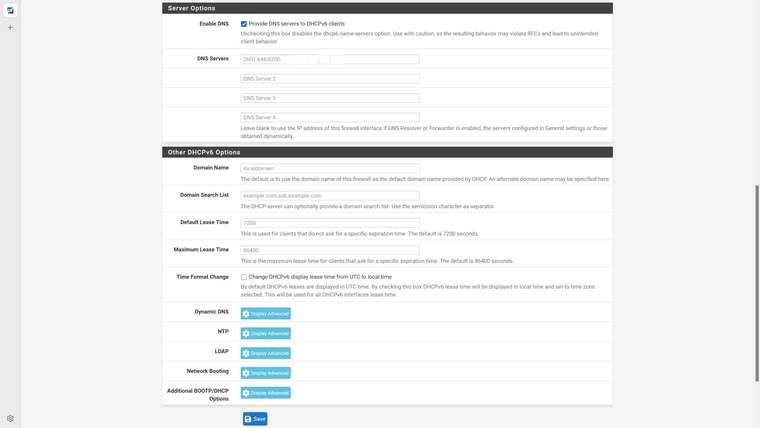Screen dimensions: 760x428
Task: Enable Change DHCPv6 display lease time checkbox
Action: click(x=244, y=277)
